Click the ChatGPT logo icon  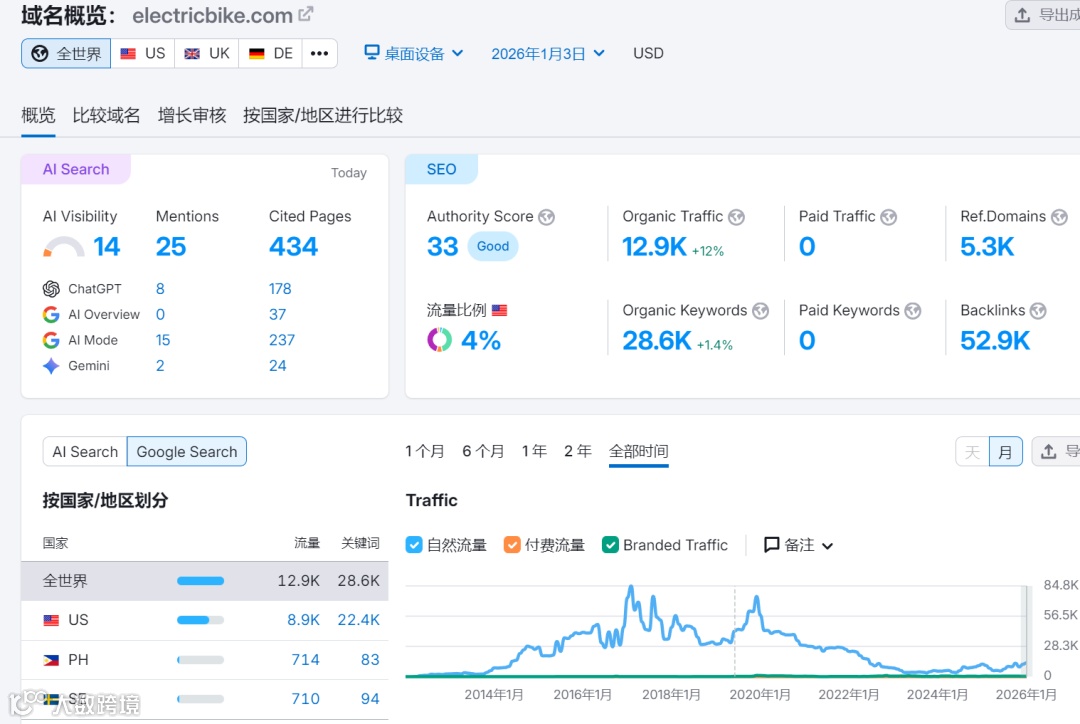pyautogui.click(x=51, y=289)
